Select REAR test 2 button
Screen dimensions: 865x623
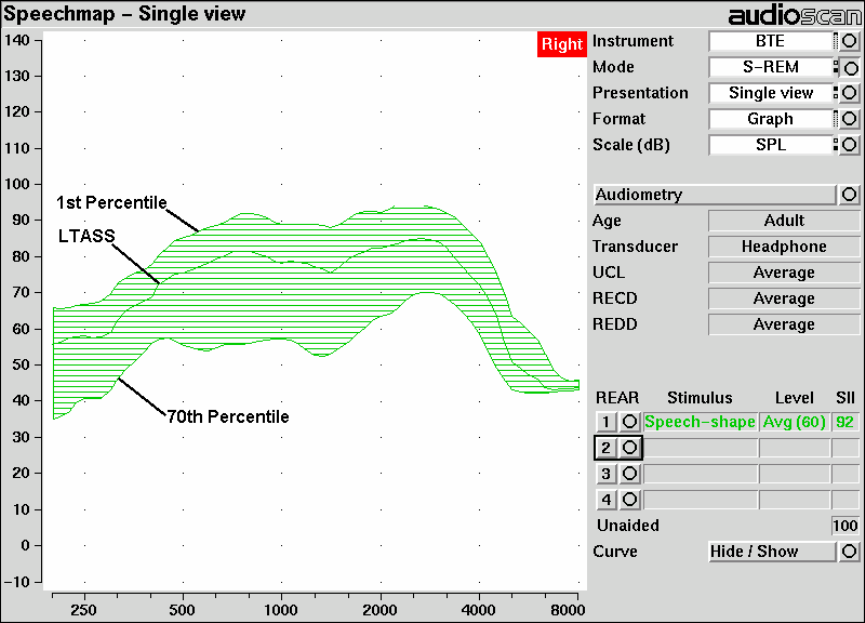pos(606,448)
